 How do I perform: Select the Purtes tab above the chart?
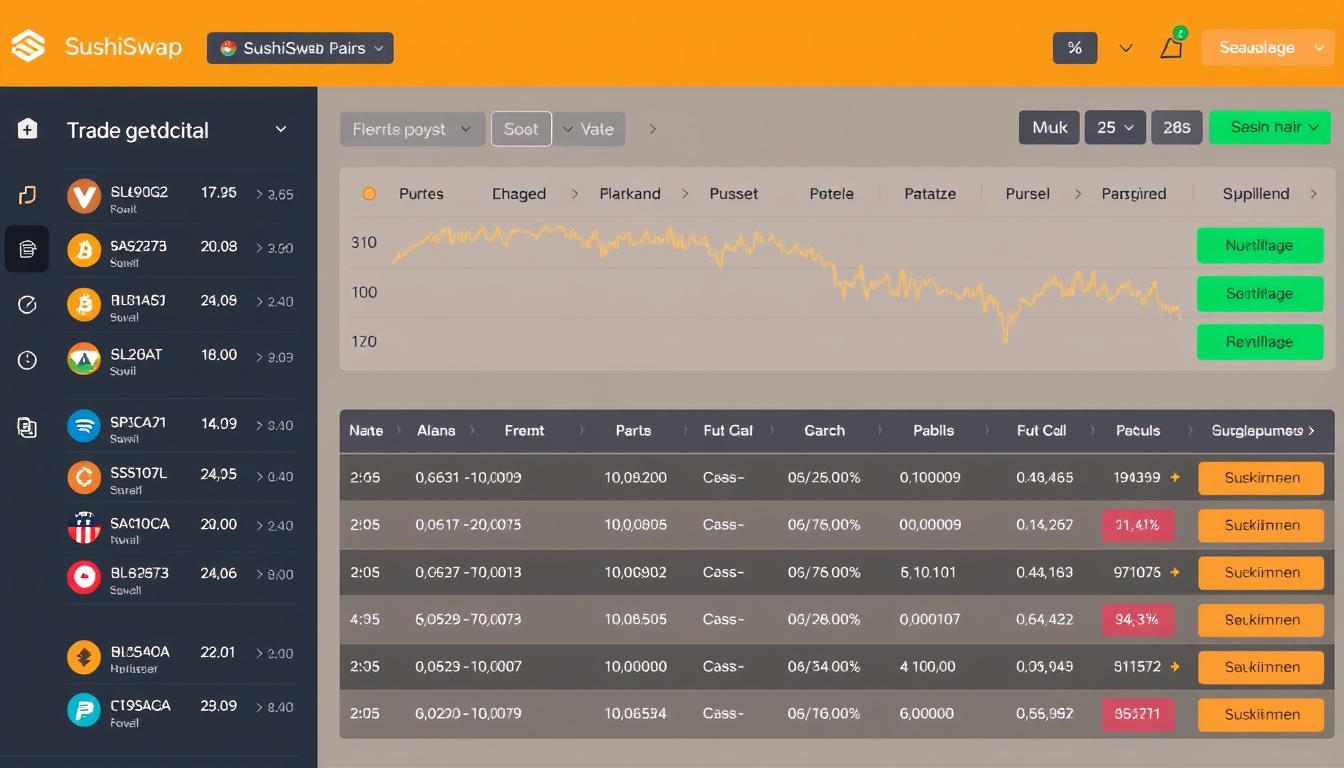[421, 193]
